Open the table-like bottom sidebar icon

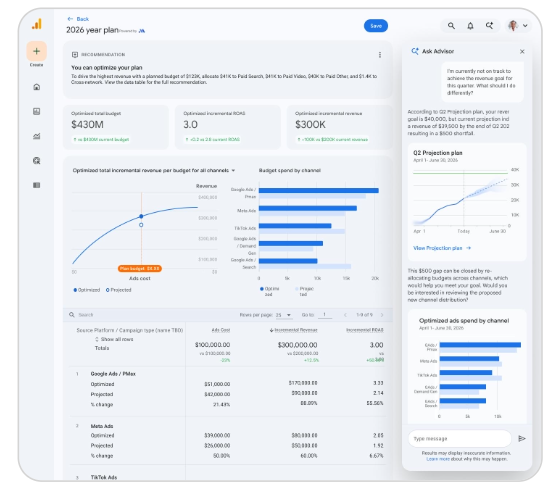[36, 185]
